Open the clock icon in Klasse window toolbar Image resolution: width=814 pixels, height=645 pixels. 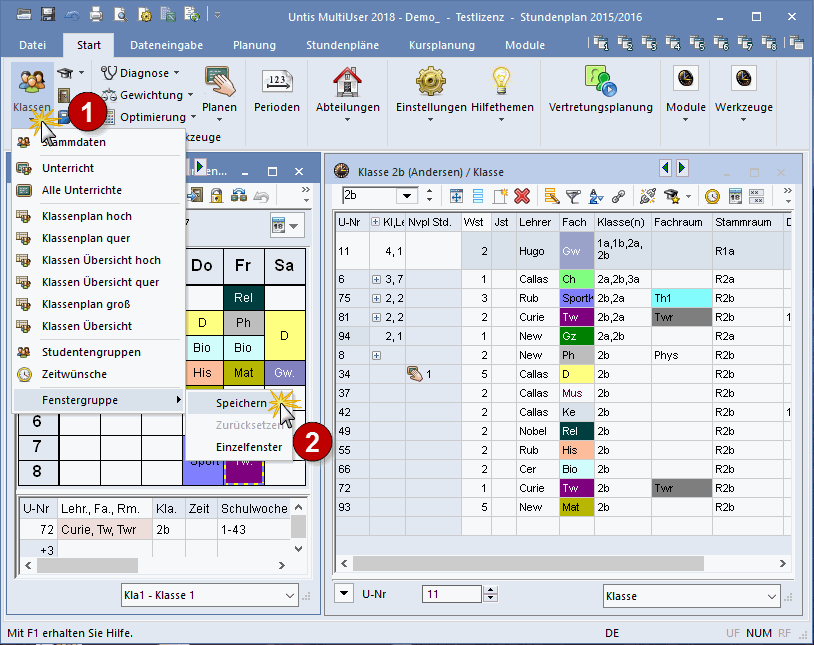click(712, 196)
